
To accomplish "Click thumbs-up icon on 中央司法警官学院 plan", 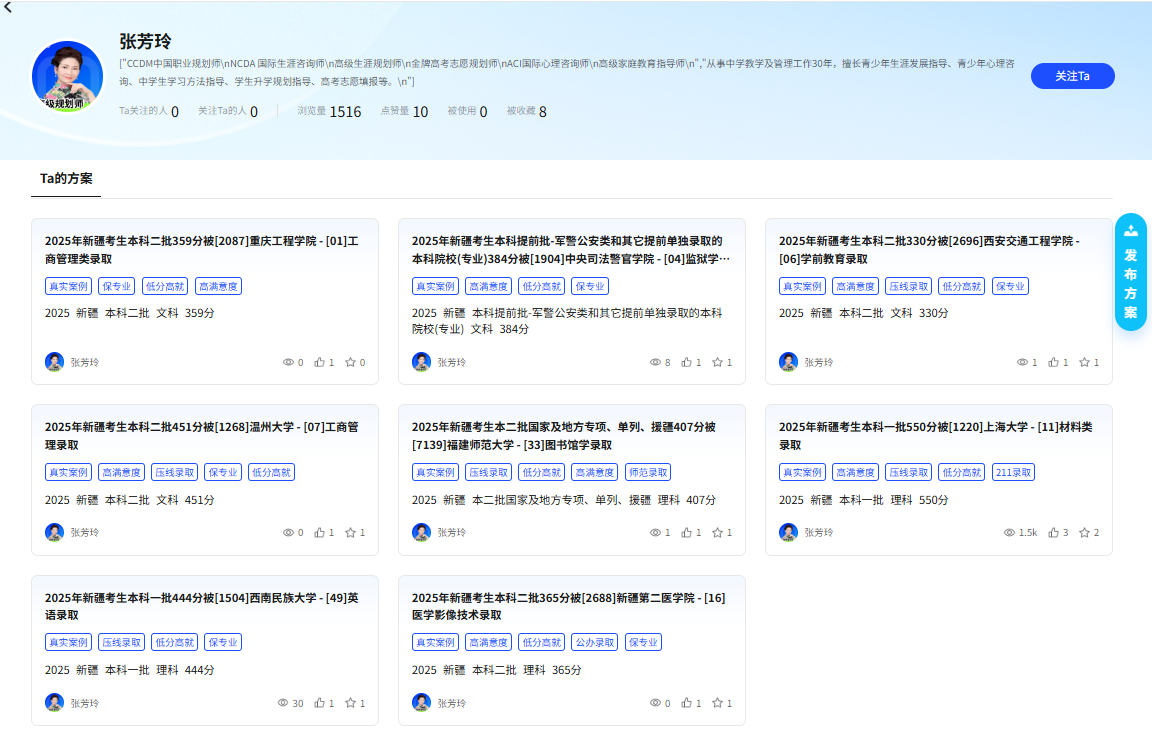I will click(688, 362).
